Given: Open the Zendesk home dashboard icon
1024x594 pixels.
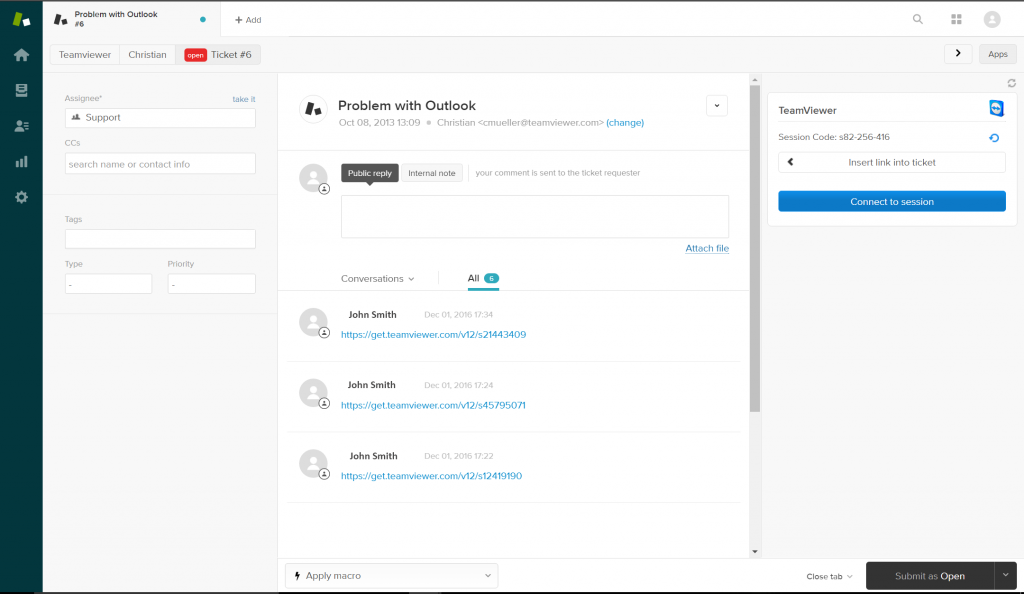Looking at the screenshot, I should pyautogui.click(x=20, y=54).
